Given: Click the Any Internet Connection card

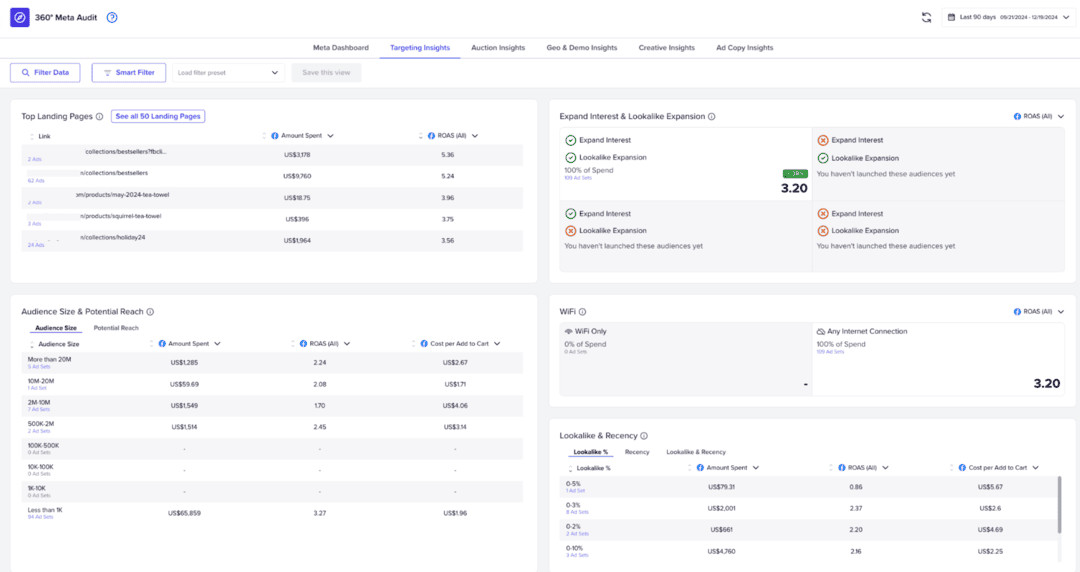Looking at the screenshot, I should (x=938, y=359).
